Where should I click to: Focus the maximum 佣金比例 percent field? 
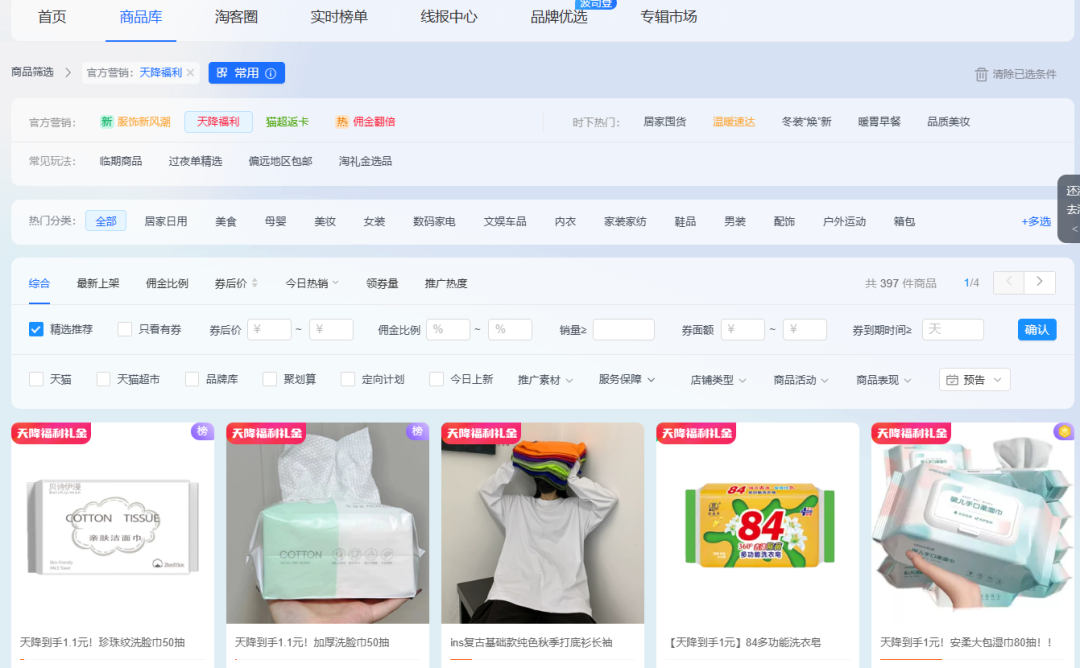[510, 329]
